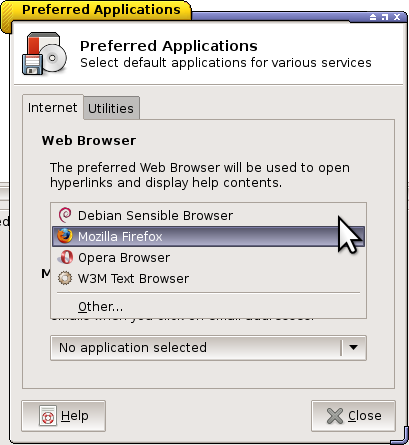Screen dimensions: 409x445
Task: Open Help for Preferred Applications
Action: point(63,416)
